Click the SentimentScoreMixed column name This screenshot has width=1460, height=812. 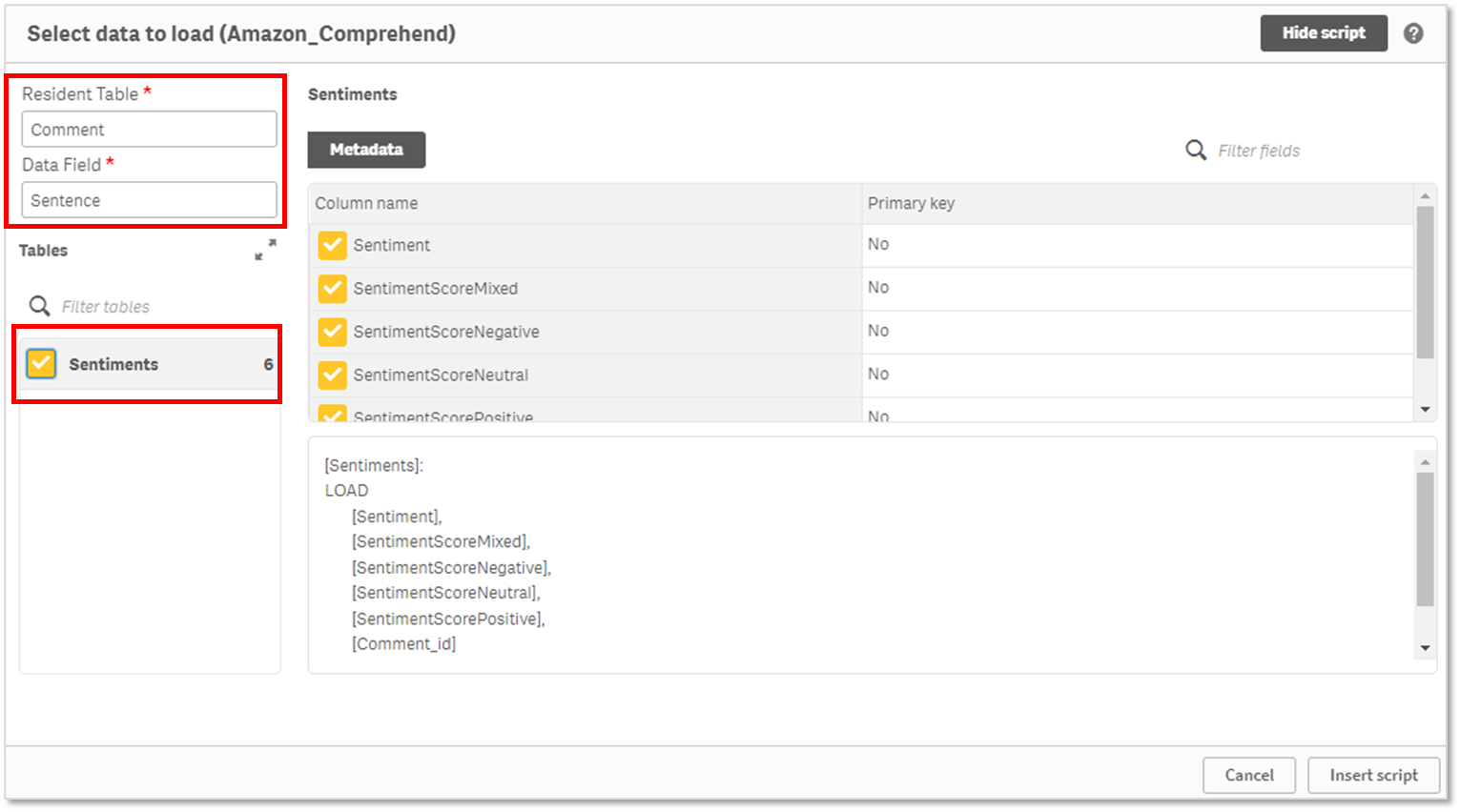point(436,288)
